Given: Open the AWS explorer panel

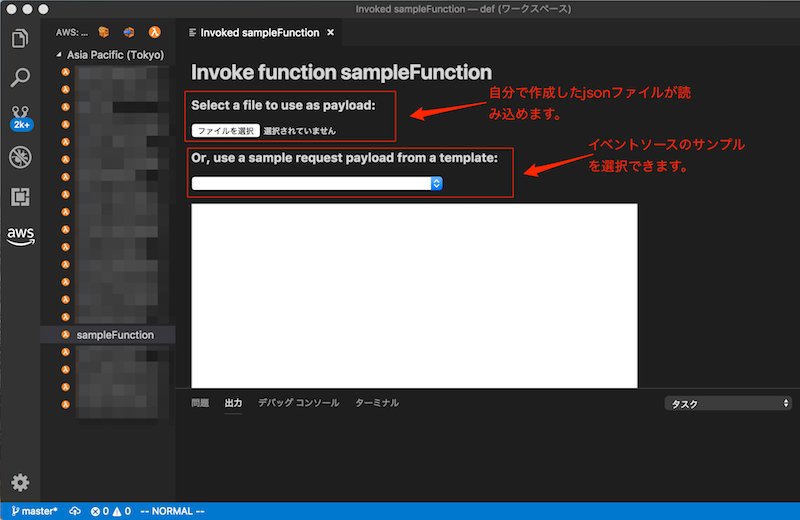Looking at the screenshot, I should click(x=20, y=236).
